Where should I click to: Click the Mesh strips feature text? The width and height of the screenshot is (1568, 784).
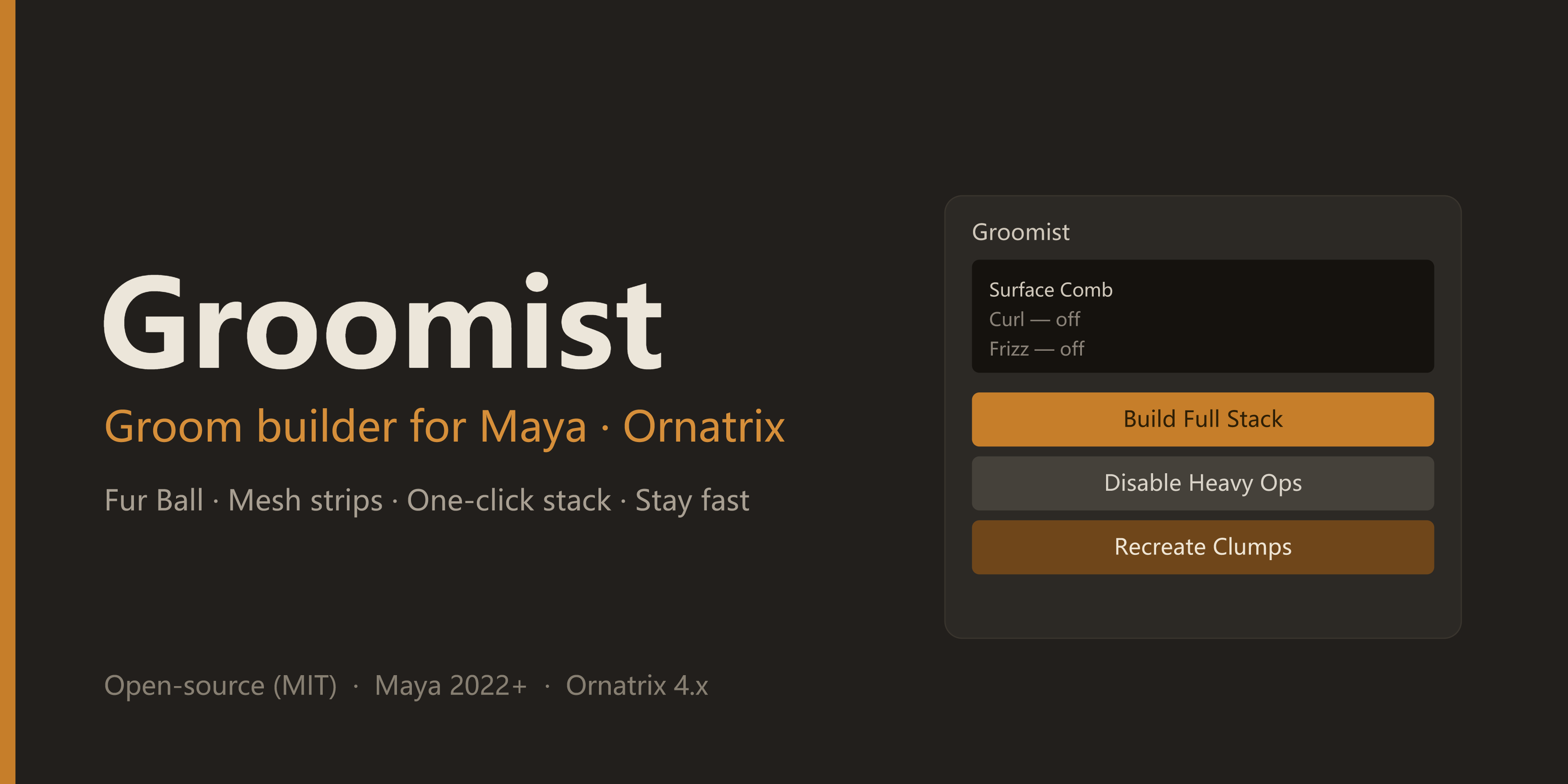[x=305, y=501]
